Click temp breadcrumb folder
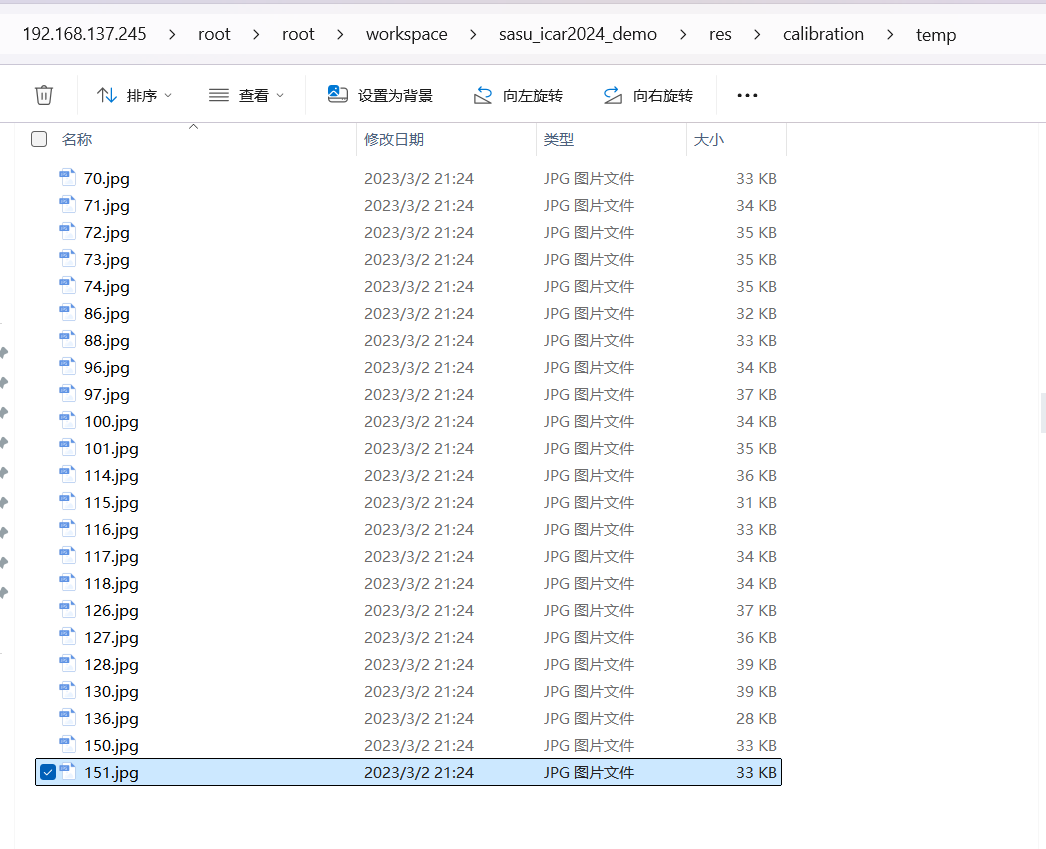The width and height of the screenshot is (1046, 849). [936, 35]
